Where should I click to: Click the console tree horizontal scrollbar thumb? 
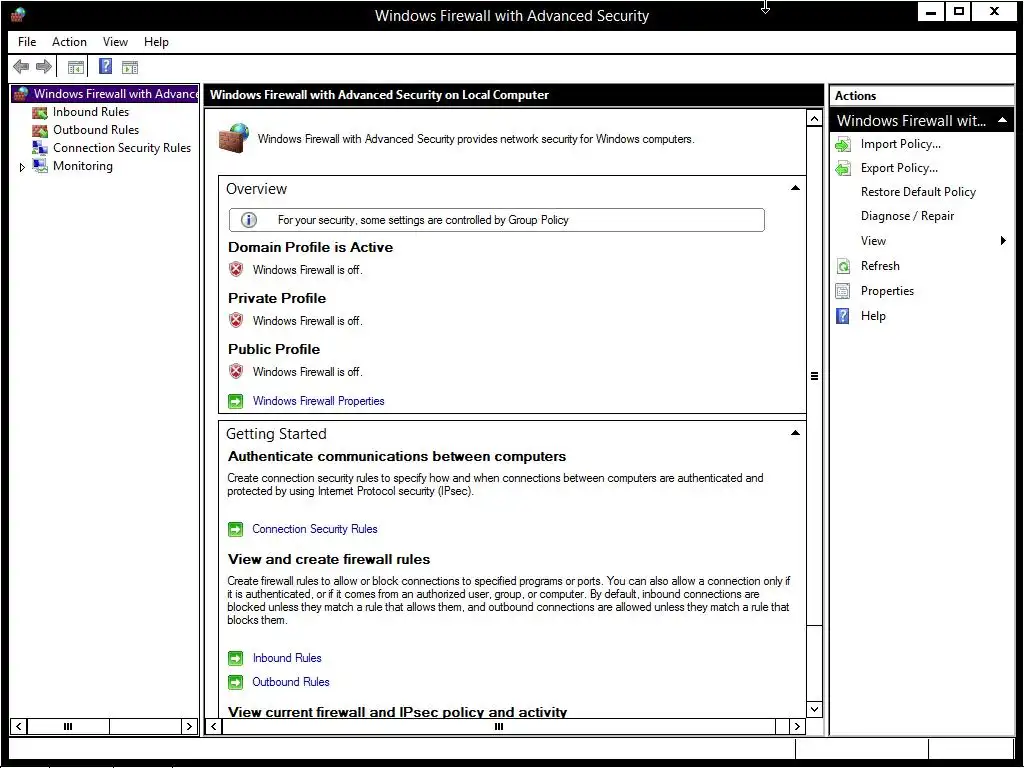click(68, 726)
